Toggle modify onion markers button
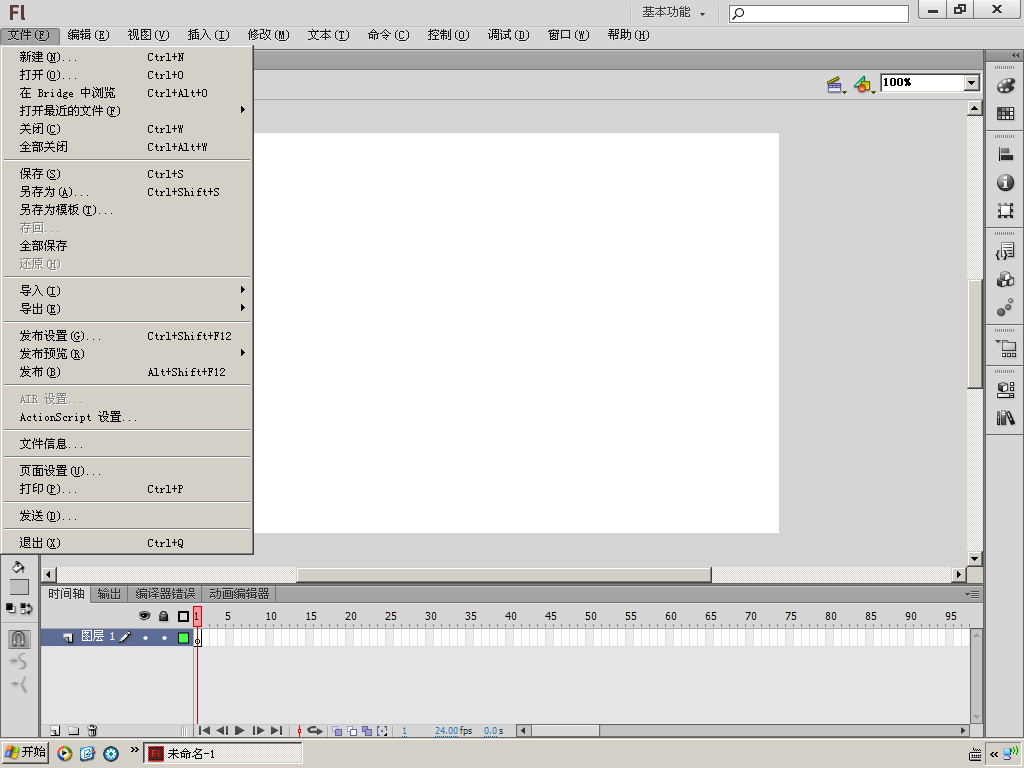The height and width of the screenshot is (768, 1024). (383, 731)
